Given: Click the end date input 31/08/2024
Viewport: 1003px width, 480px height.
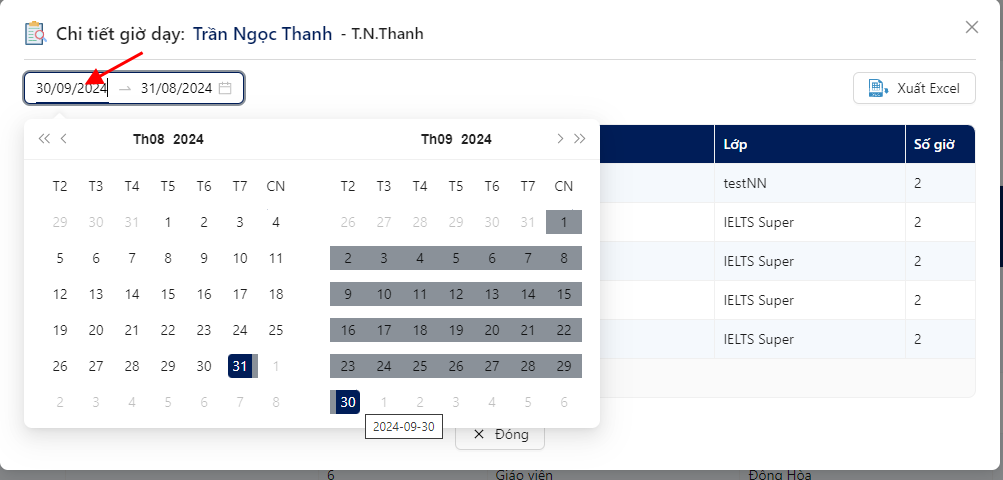Looking at the screenshot, I should tap(177, 88).
